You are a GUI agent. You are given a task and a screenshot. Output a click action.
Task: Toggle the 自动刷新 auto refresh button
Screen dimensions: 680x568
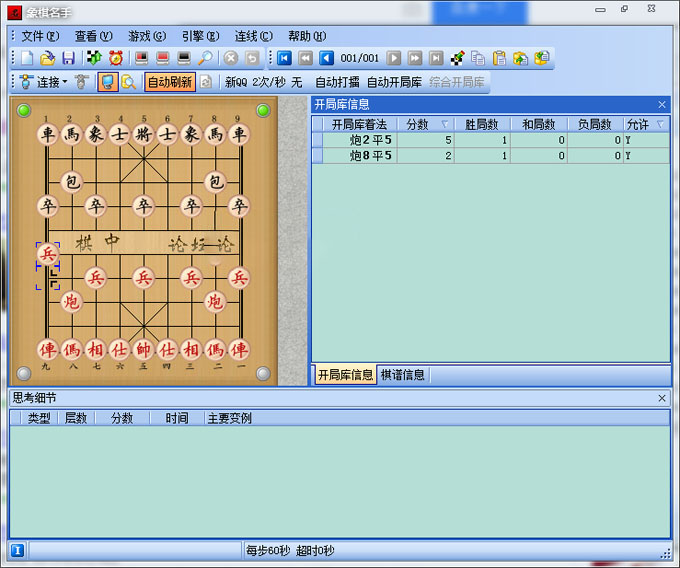coord(170,82)
